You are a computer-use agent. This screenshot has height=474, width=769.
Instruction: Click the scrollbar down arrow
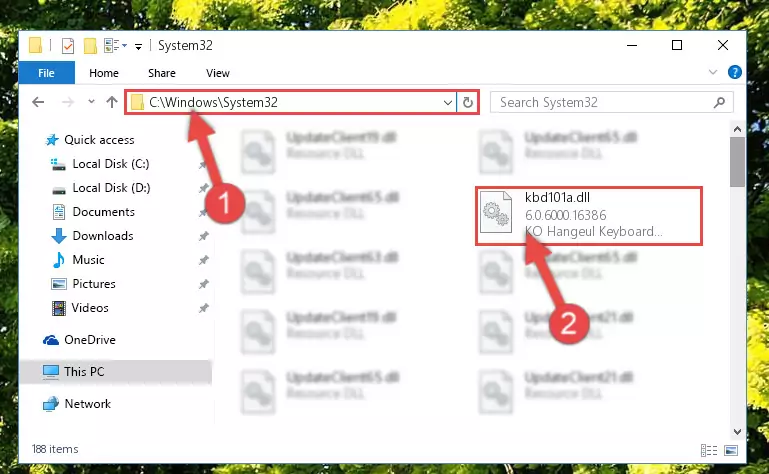[737, 432]
